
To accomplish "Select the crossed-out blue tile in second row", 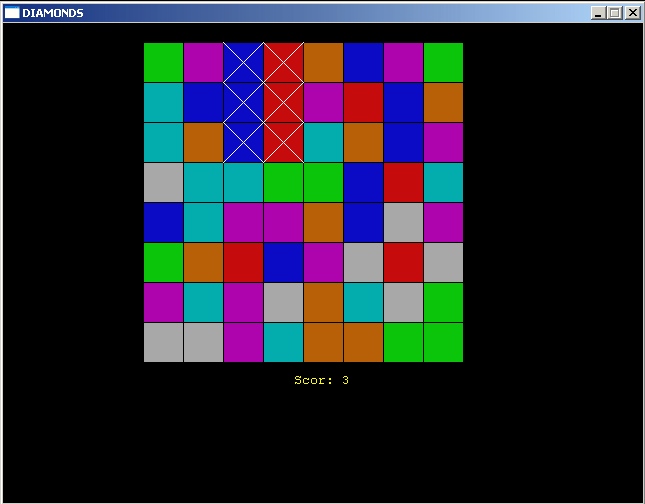I will [244, 102].
